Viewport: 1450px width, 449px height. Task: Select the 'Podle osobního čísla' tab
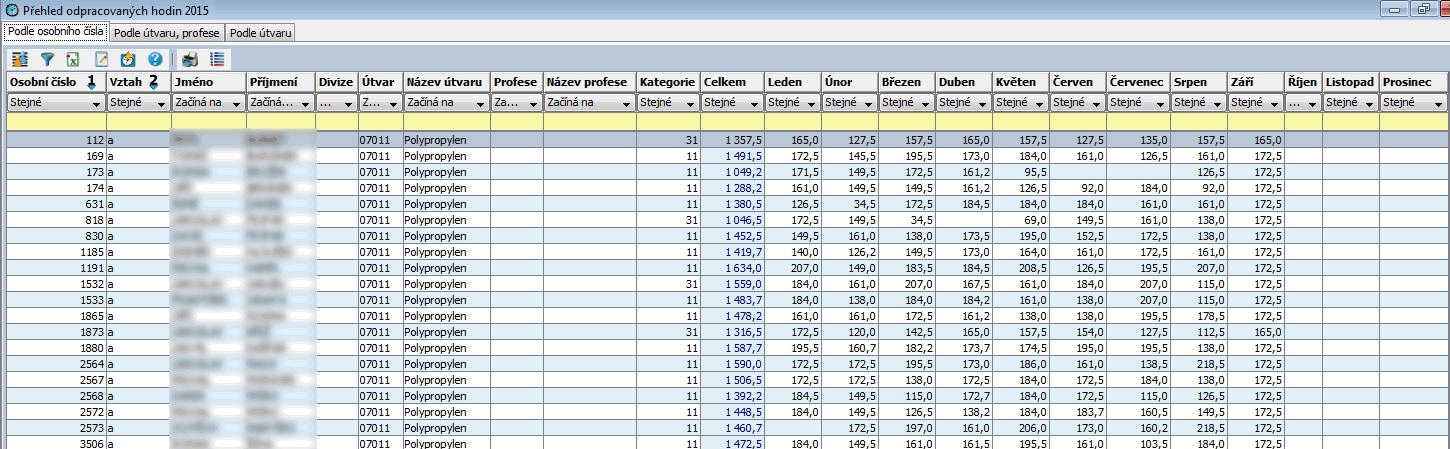[56, 32]
